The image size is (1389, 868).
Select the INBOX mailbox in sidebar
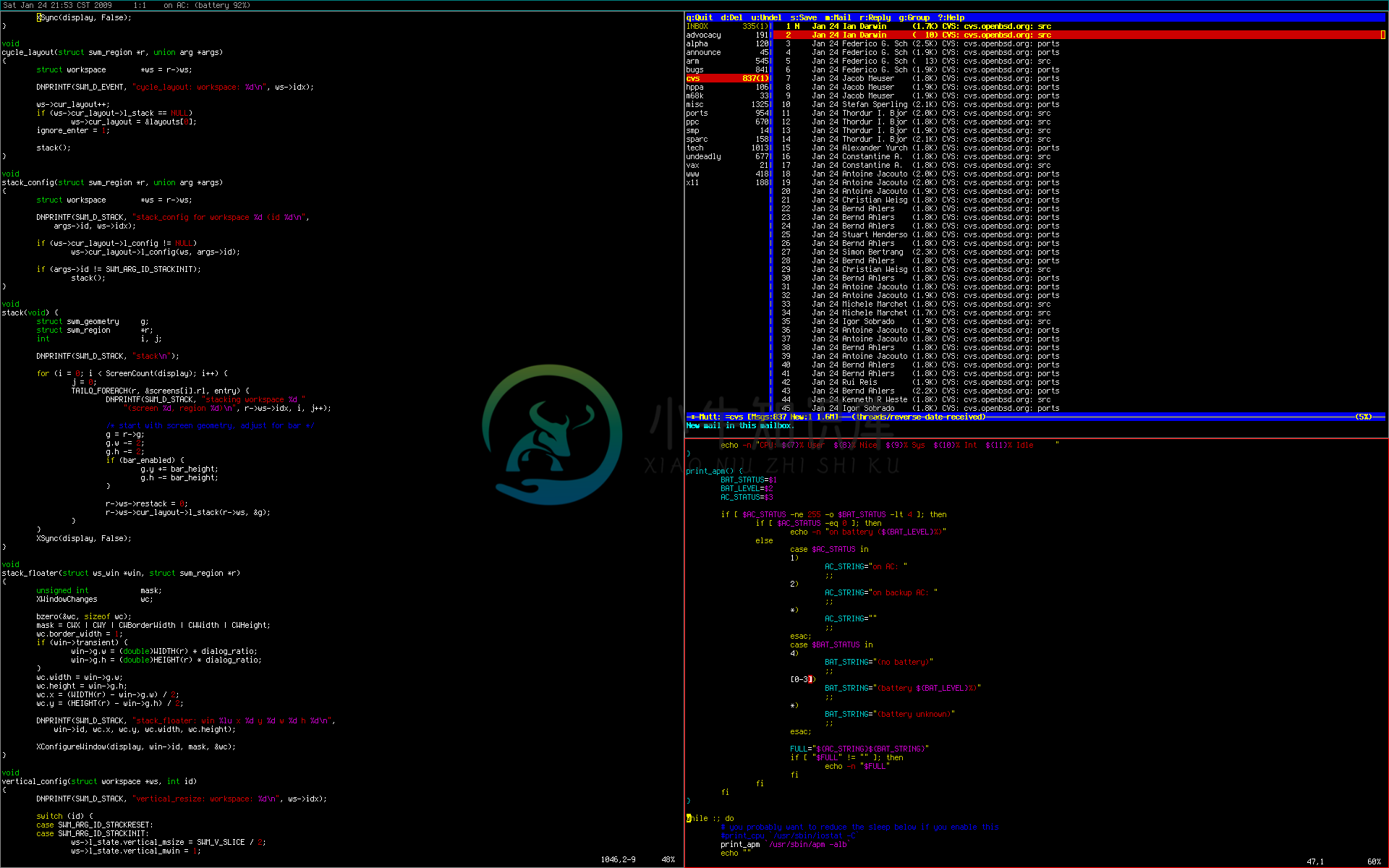[x=727, y=26]
